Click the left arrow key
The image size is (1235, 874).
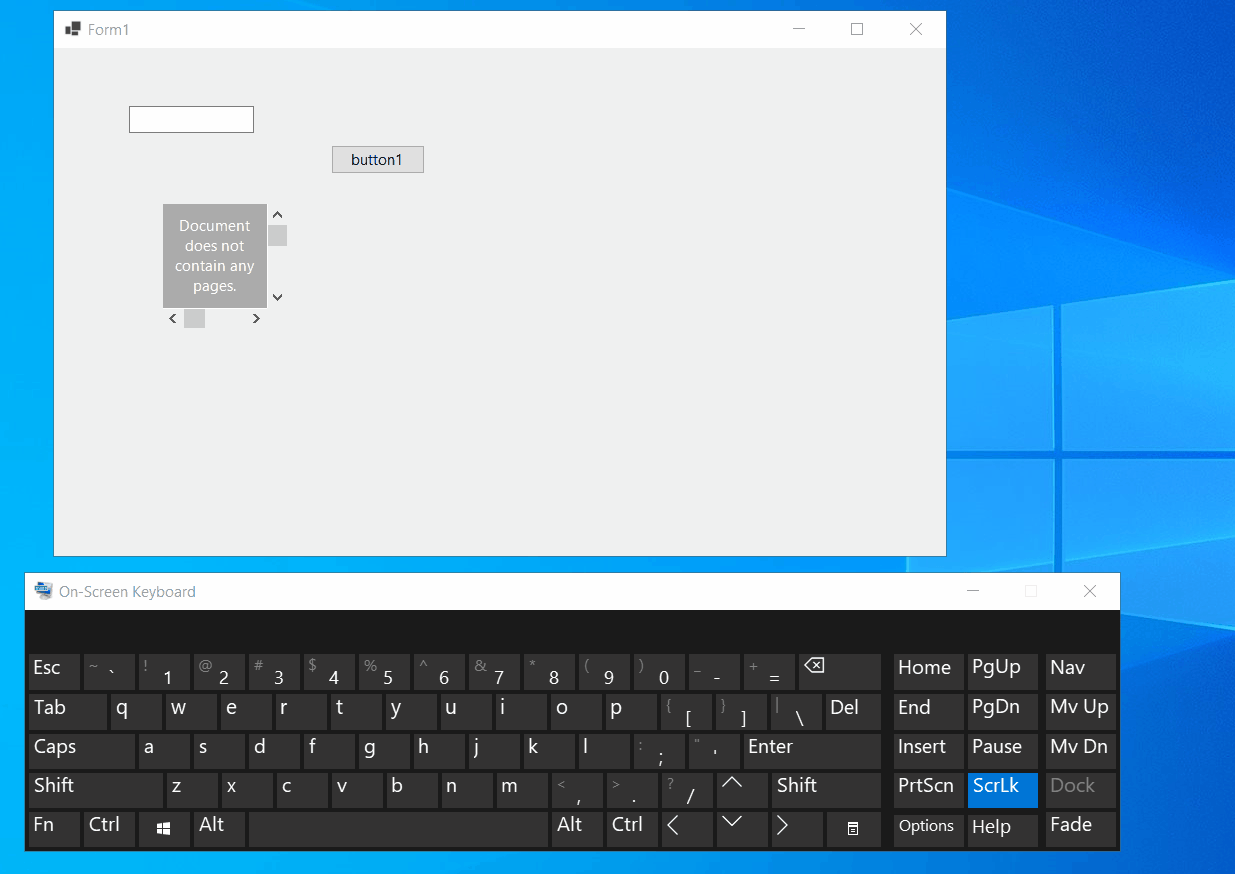[x=687, y=829]
